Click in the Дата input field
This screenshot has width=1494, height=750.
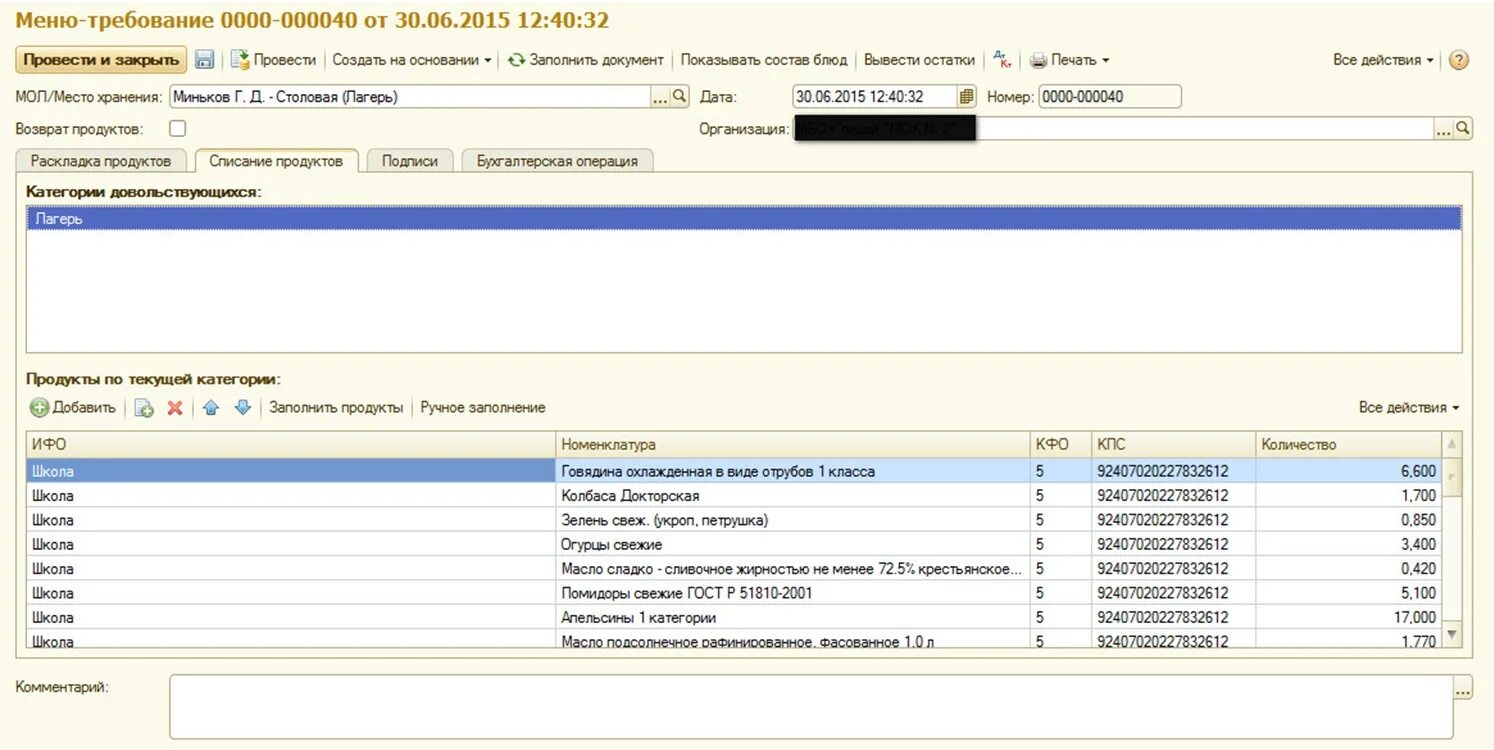875,97
